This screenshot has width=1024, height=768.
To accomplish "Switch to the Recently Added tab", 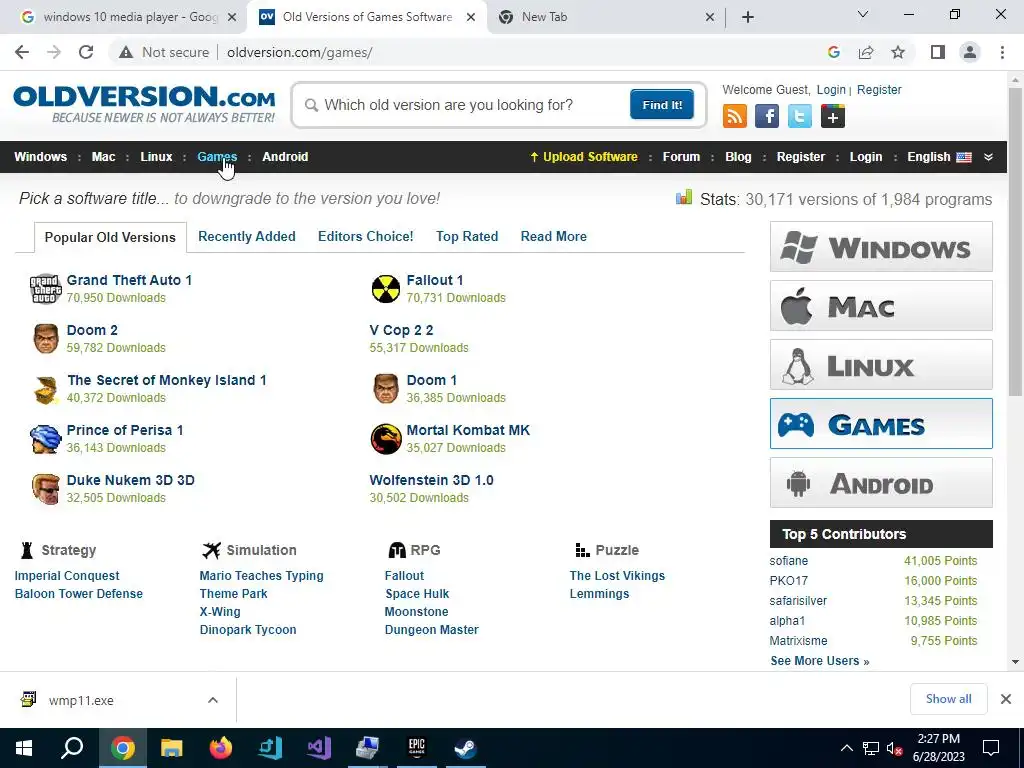I will click(247, 236).
